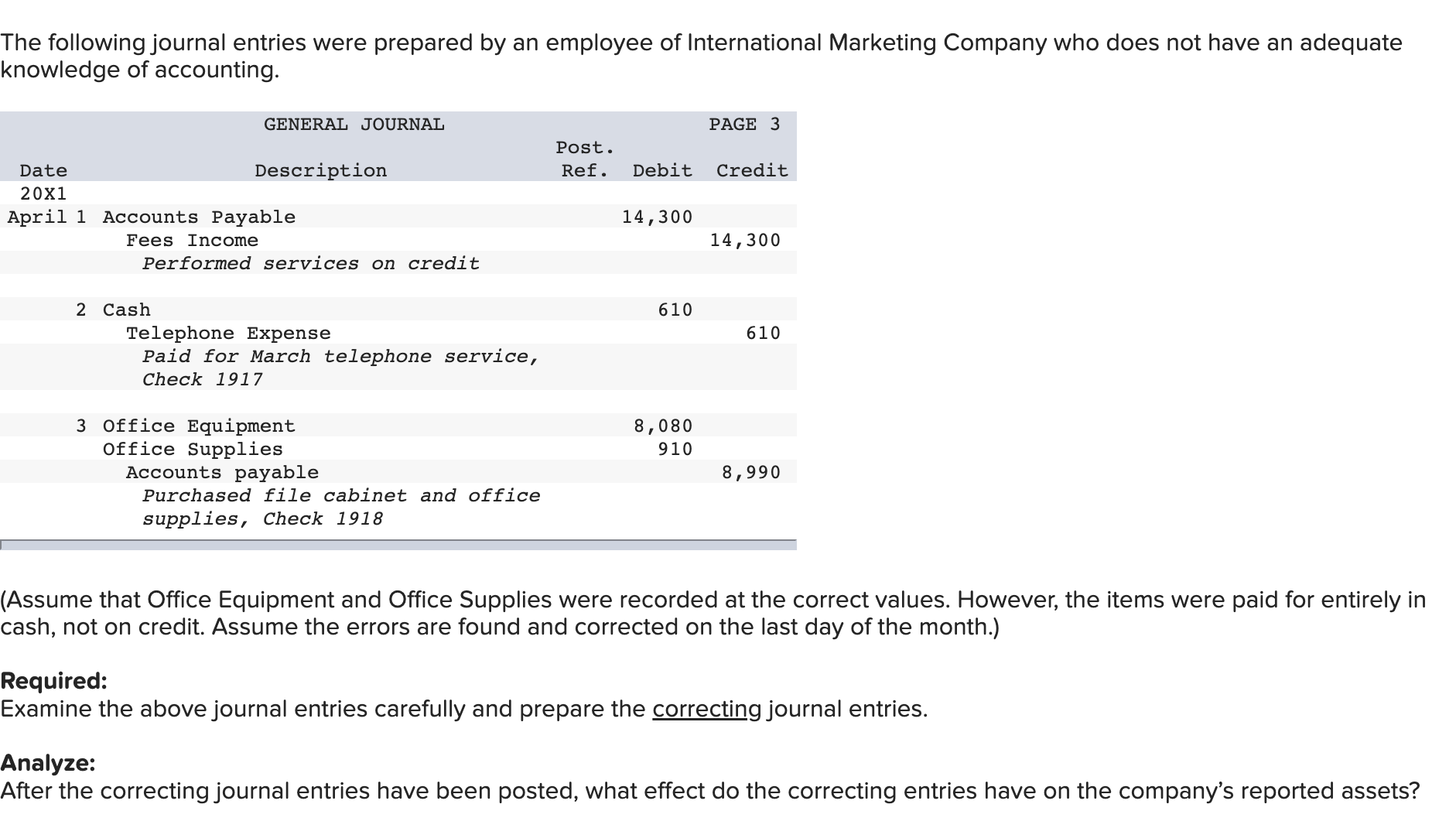Click the Fees Income credit amount 14,300
Image resolution: width=1456 pixels, height=828 pixels.
pyautogui.click(x=745, y=240)
